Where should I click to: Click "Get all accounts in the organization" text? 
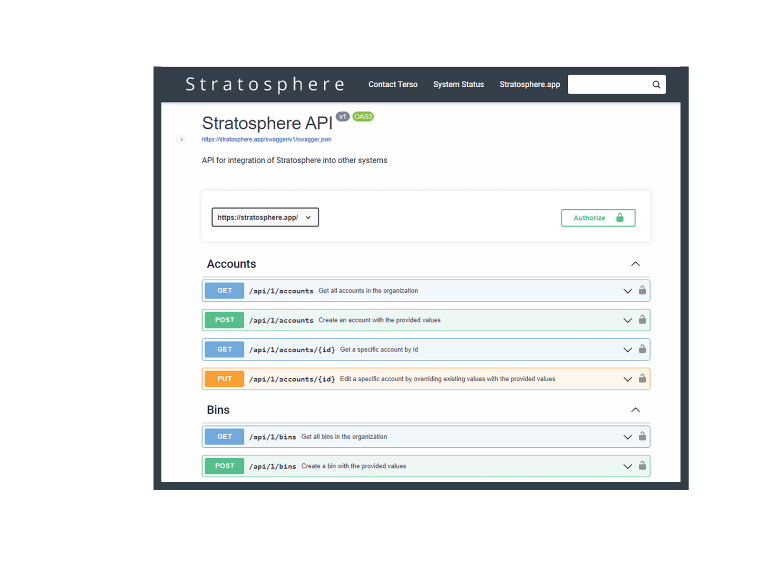tap(368, 291)
